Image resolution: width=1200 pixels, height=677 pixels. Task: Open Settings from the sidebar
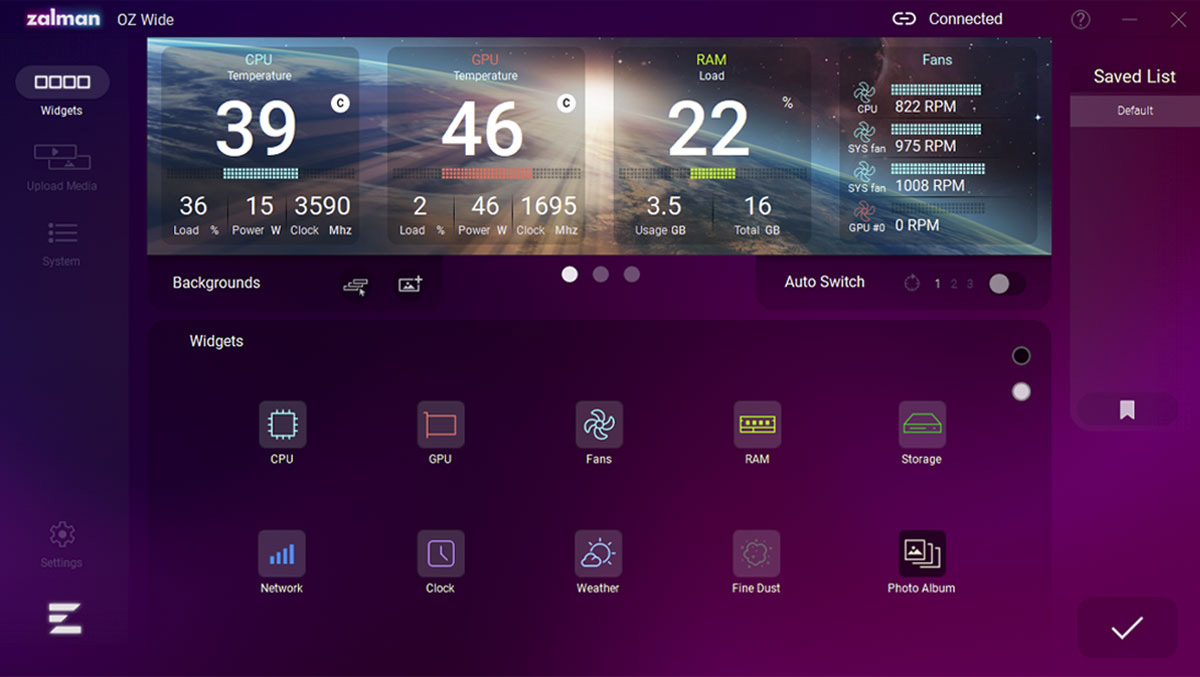[x=62, y=544]
